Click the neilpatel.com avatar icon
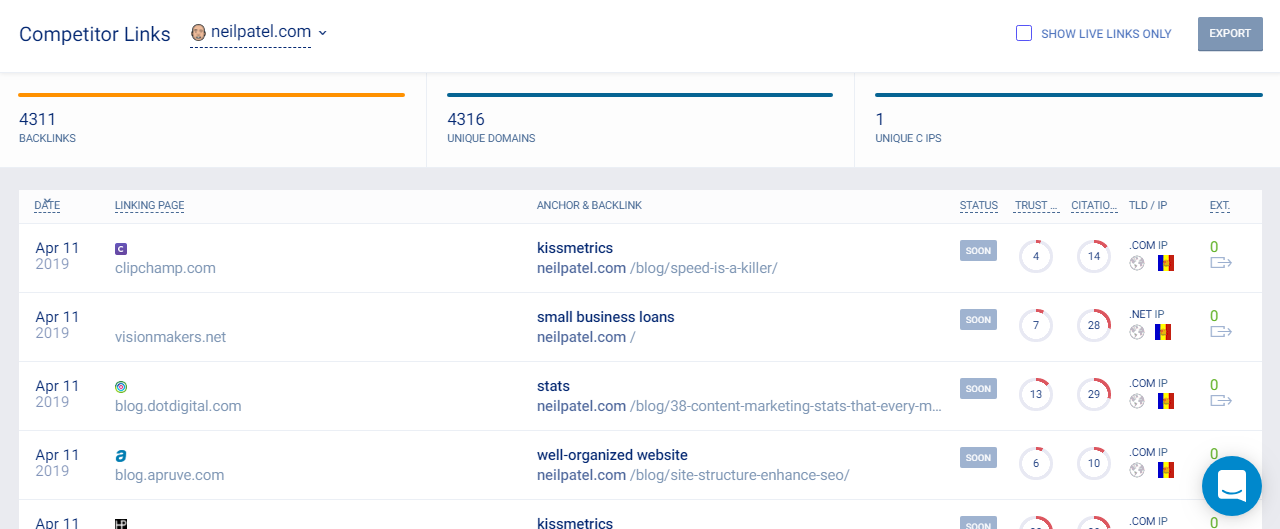The width and height of the screenshot is (1280, 529). (x=199, y=32)
